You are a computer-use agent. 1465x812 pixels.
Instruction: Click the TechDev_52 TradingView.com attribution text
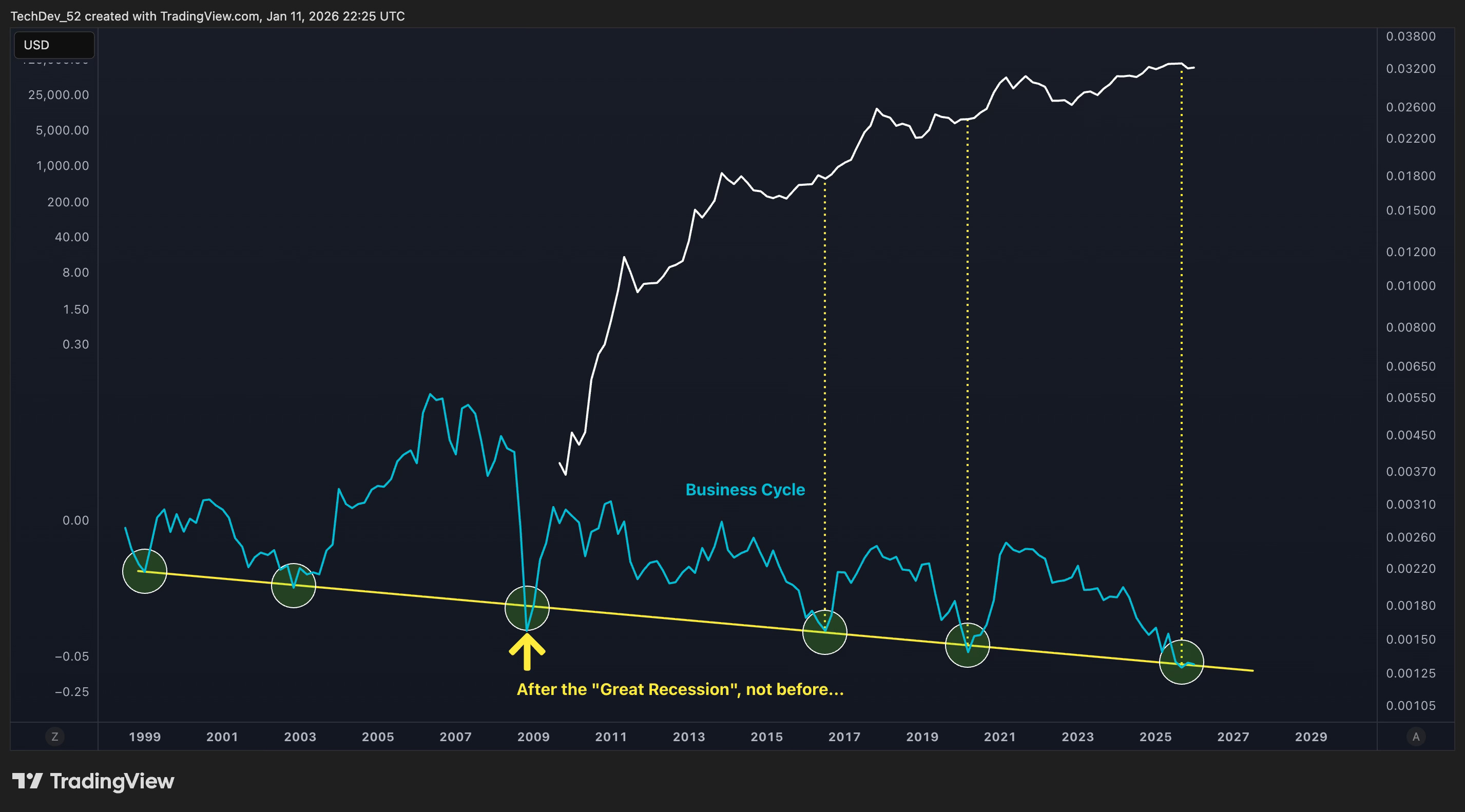point(207,16)
